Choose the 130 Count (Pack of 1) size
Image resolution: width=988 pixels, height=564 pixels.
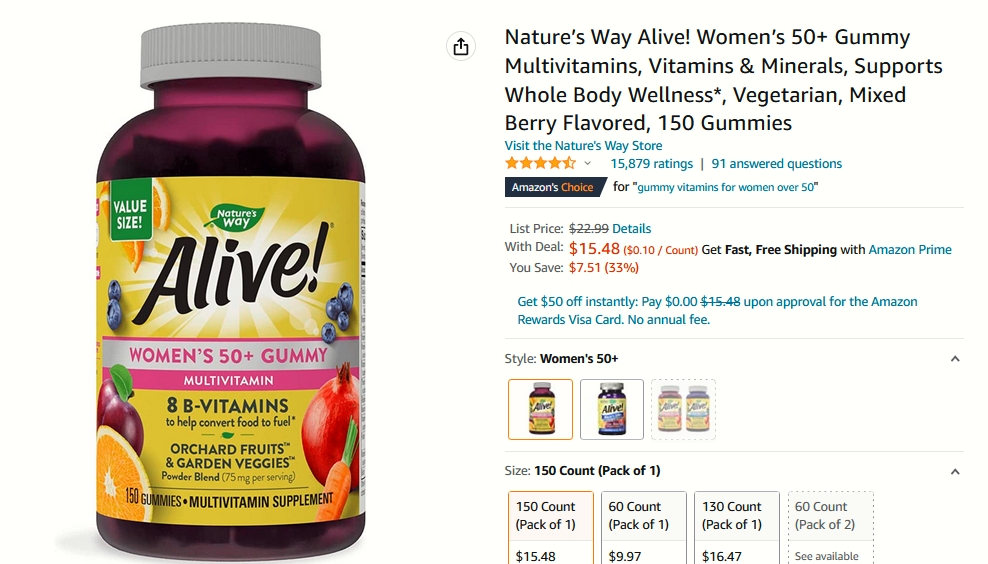737,528
